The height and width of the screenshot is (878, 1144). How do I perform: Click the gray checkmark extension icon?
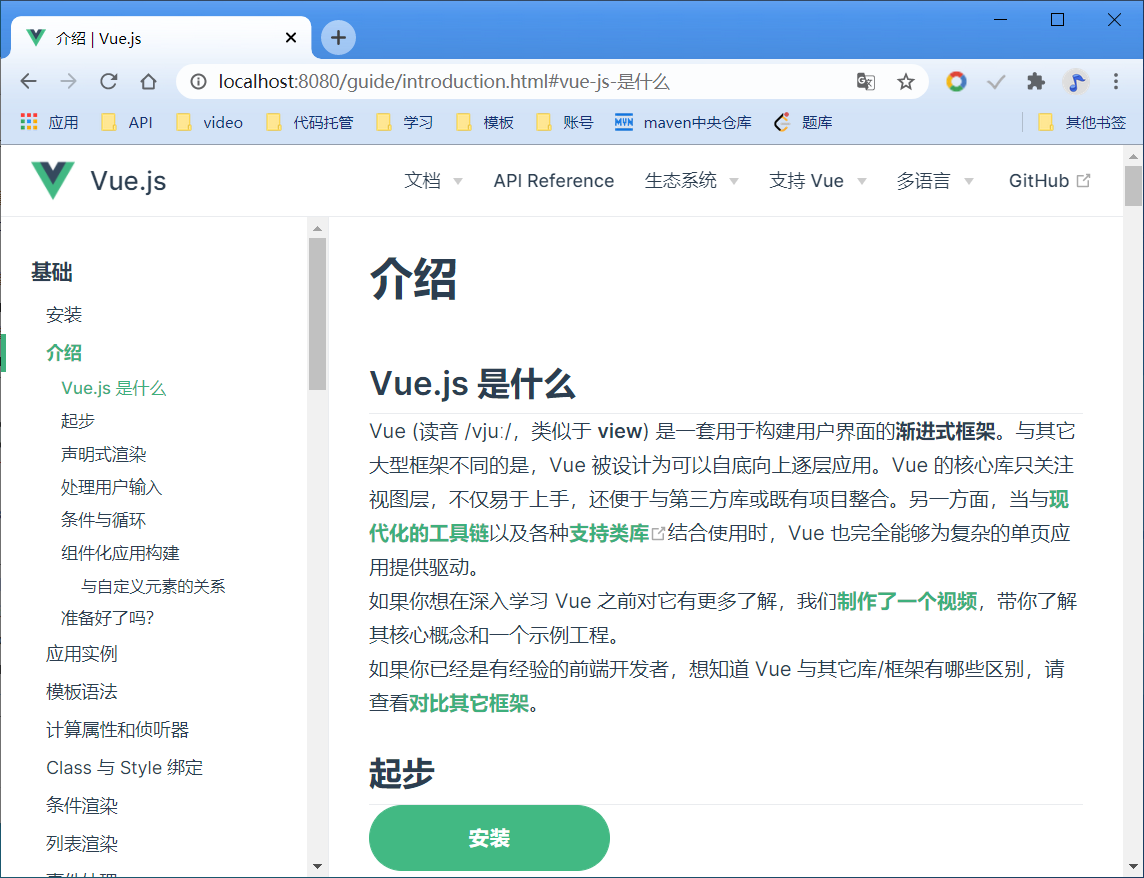click(996, 82)
